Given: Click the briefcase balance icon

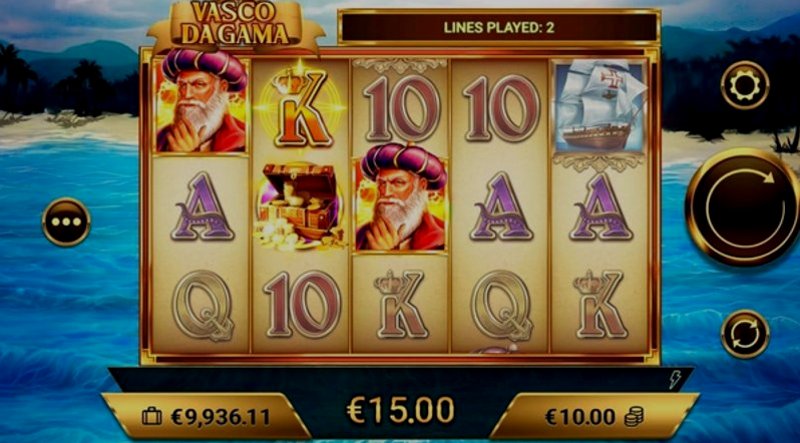Looking at the screenshot, I should pyautogui.click(x=152, y=416).
